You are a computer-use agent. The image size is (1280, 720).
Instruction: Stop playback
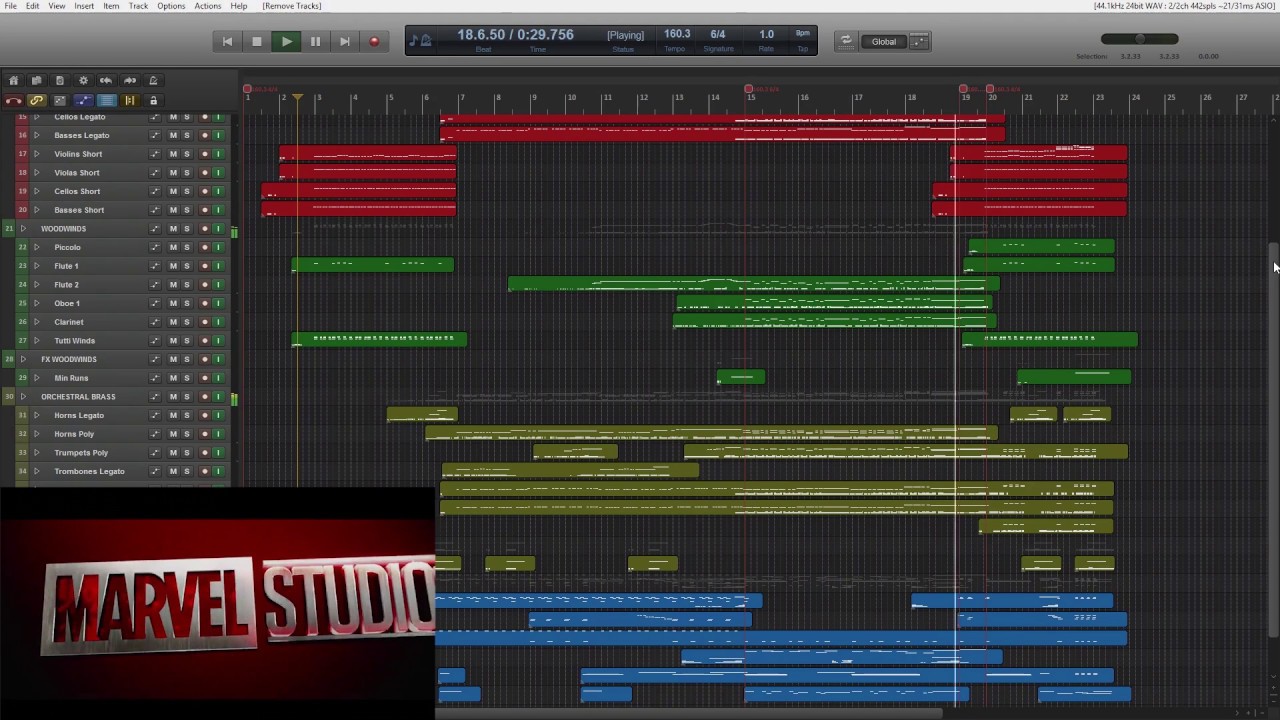coord(256,41)
